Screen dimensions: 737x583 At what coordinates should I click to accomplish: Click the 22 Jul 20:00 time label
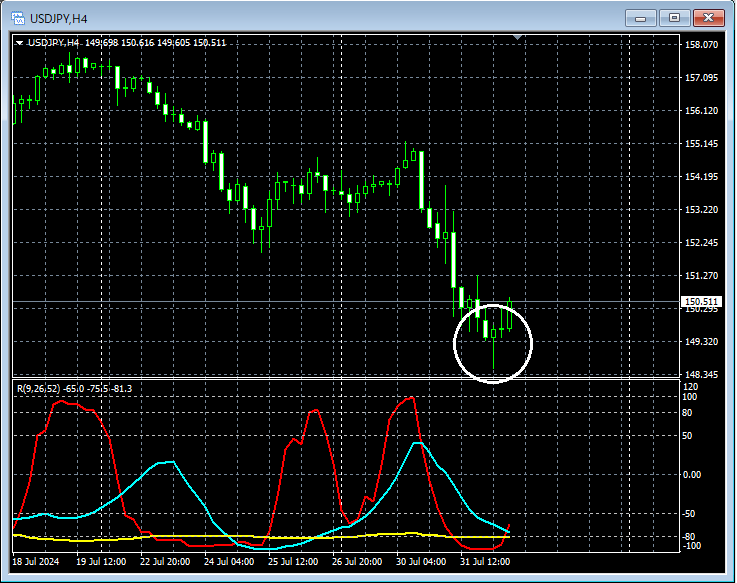point(165,562)
